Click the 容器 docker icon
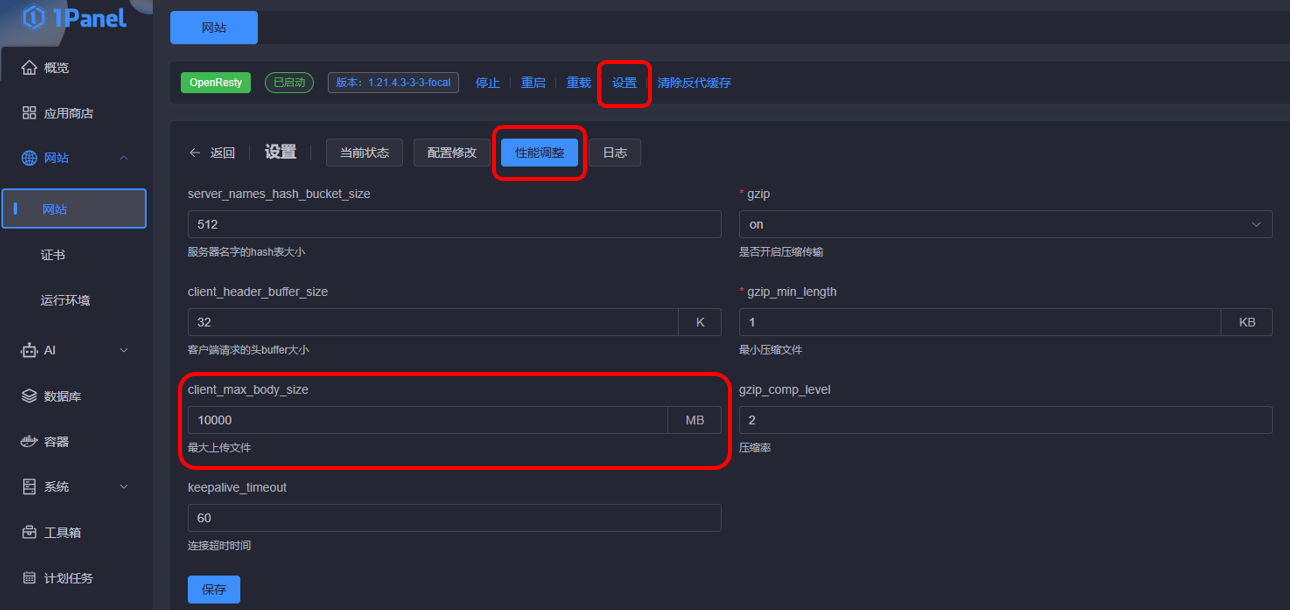The width and height of the screenshot is (1290, 610). click(29, 441)
